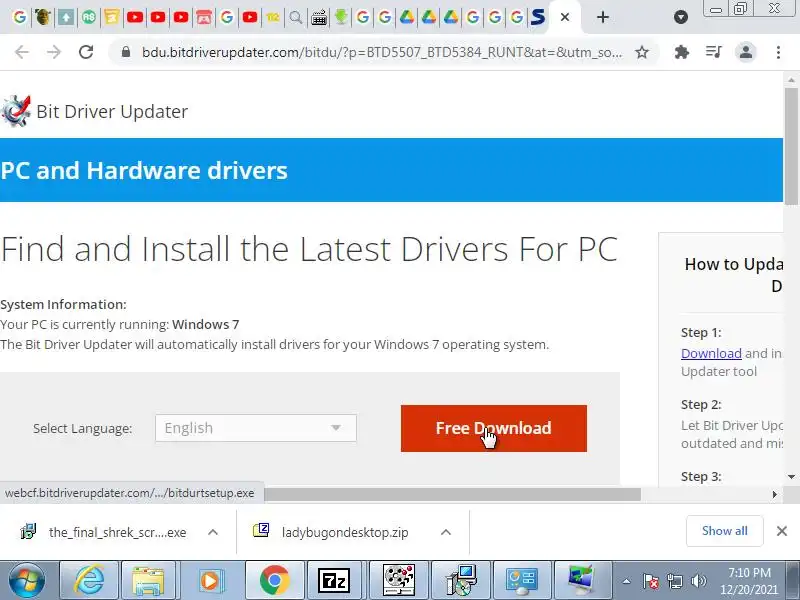The height and width of the screenshot is (600, 800).
Task: Open a new browser tab
Action: tap(603, 17)
